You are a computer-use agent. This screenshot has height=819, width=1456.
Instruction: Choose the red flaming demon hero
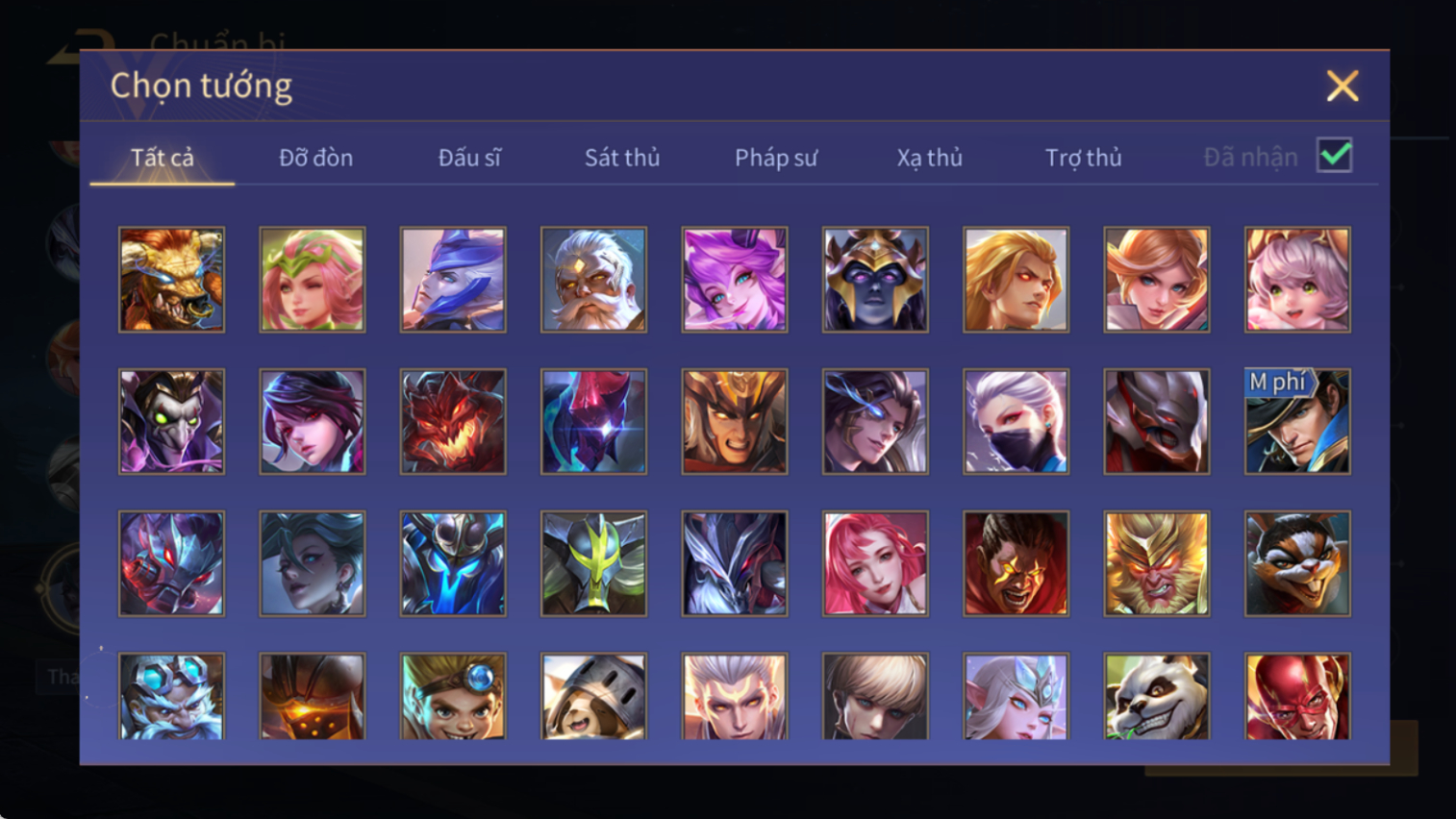(x=453, y=422)
